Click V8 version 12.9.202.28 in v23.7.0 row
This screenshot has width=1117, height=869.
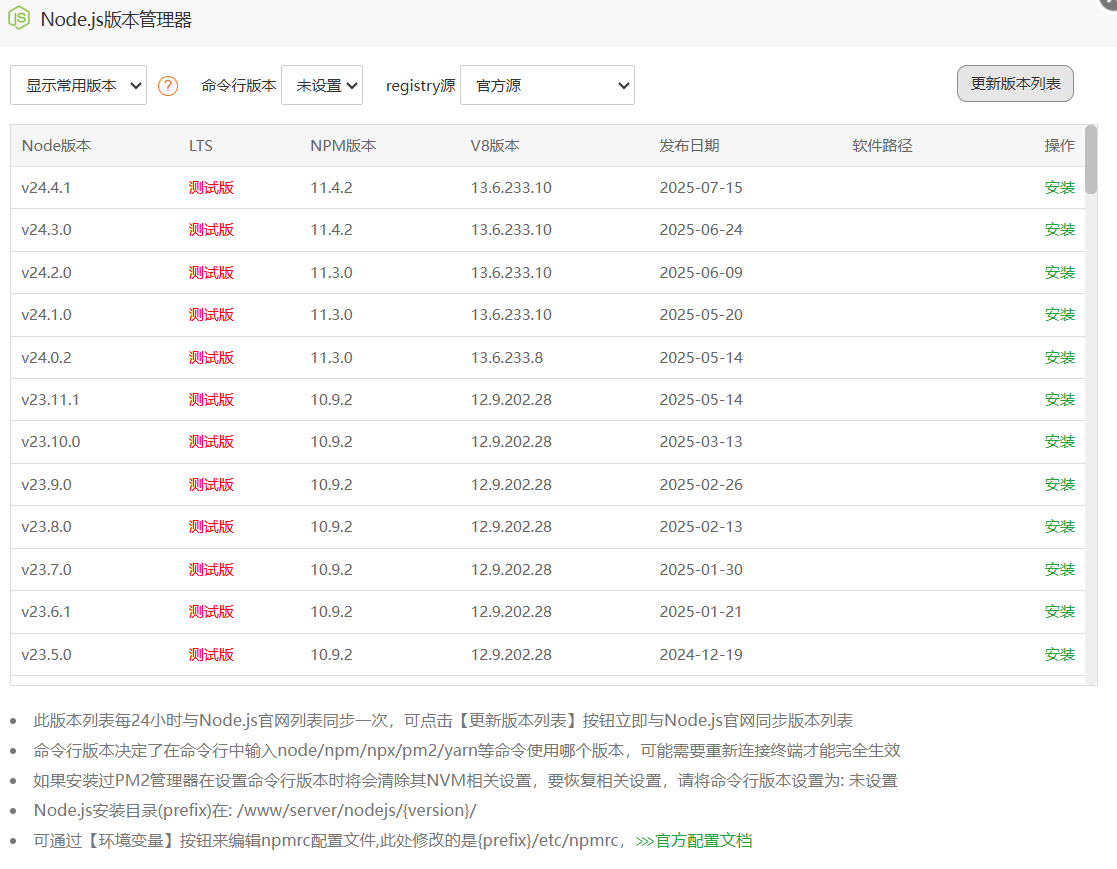pyautogui.click(x=511, y=569)
